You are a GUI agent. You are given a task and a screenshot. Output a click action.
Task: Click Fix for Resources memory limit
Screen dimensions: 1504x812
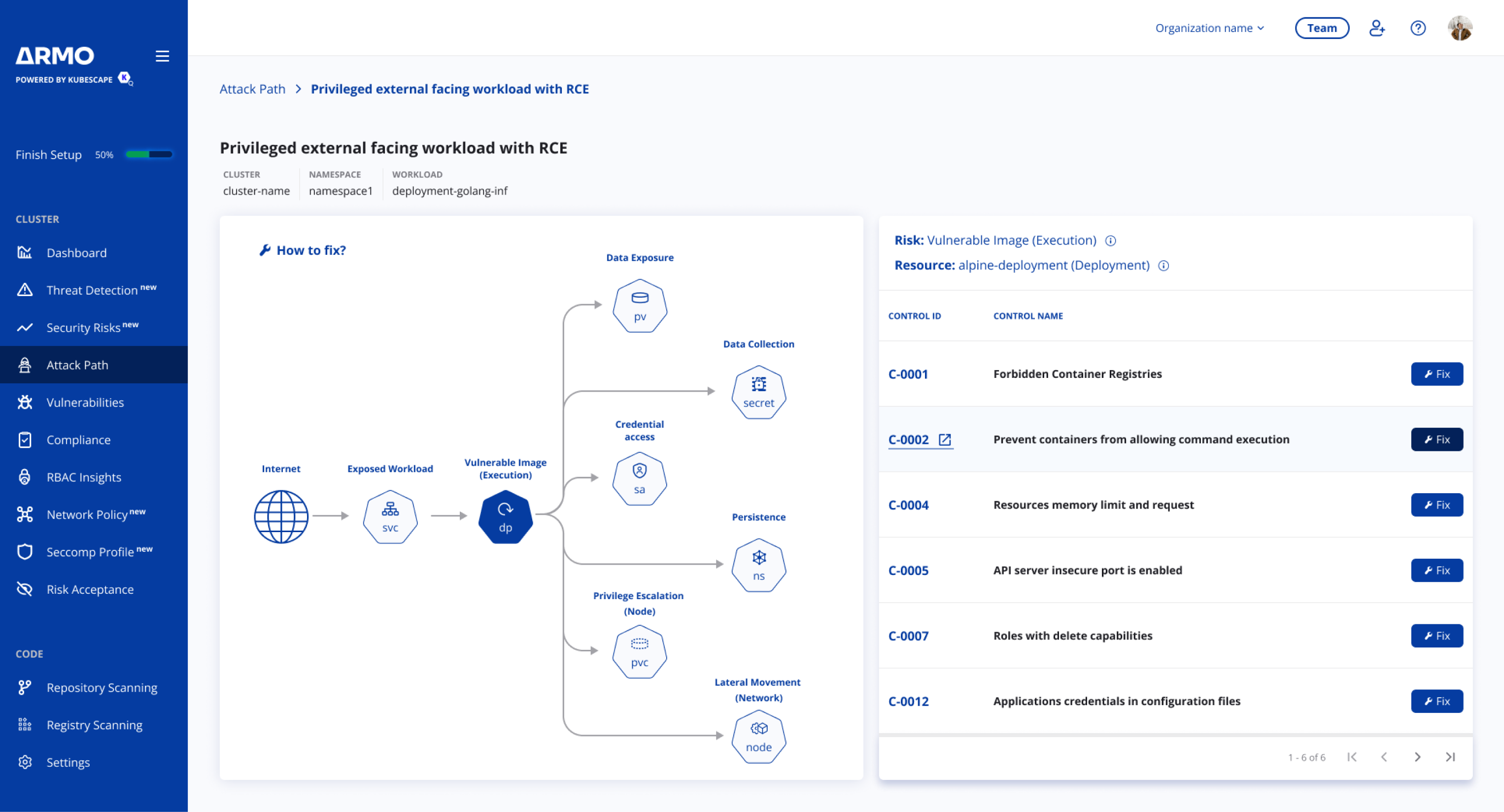[x=1437, y=505]
